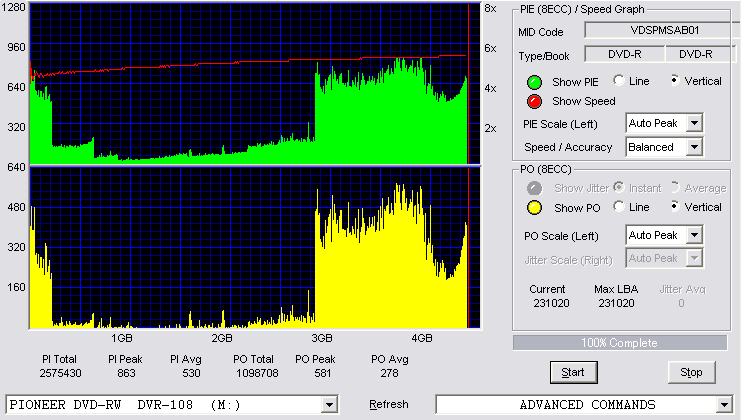Toggle the yellow Show PO indicator
Viewport: 742px width, 420px height.
[x=534, y=208]
